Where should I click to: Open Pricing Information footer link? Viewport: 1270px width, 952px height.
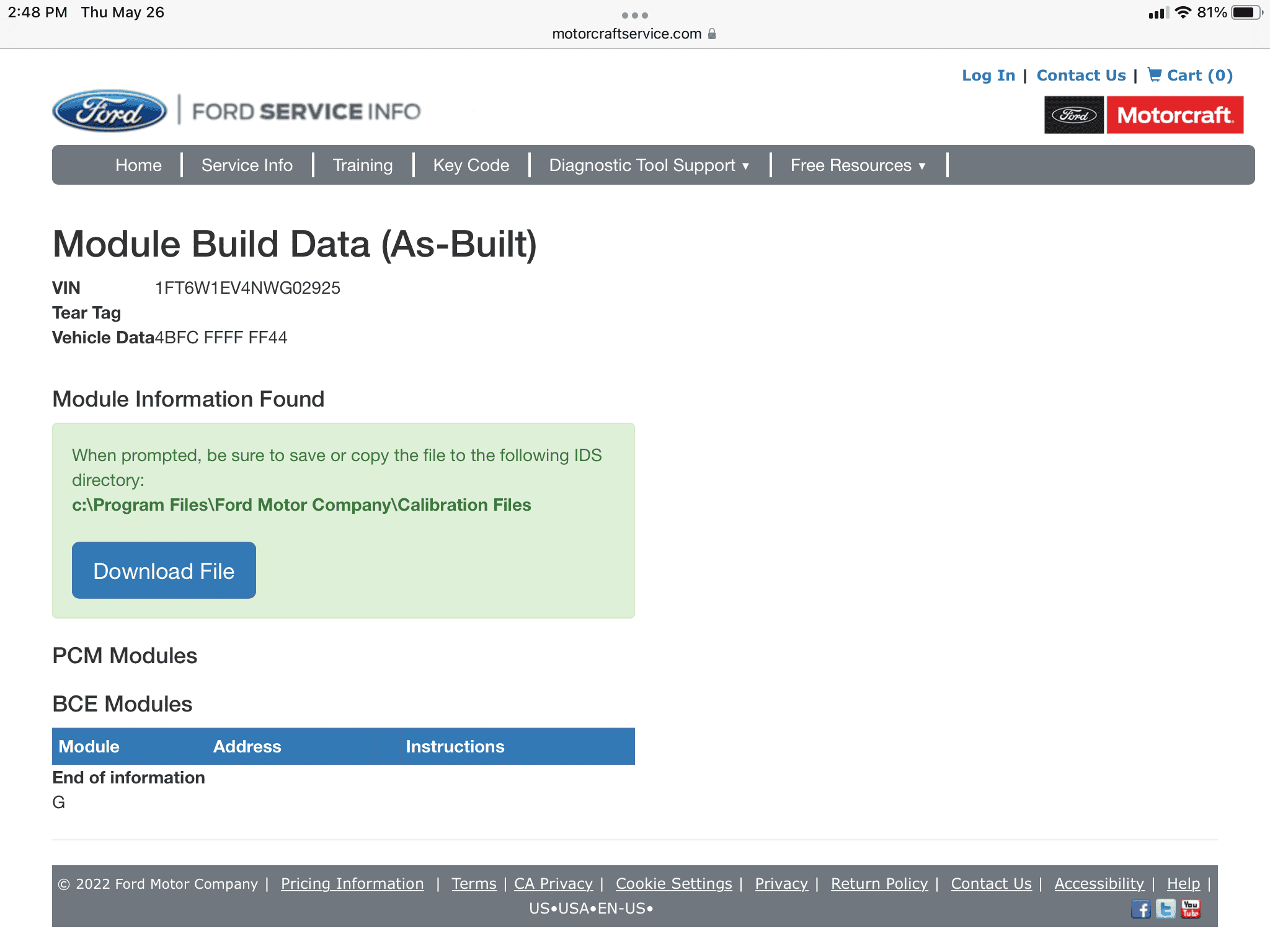point(352,884)
